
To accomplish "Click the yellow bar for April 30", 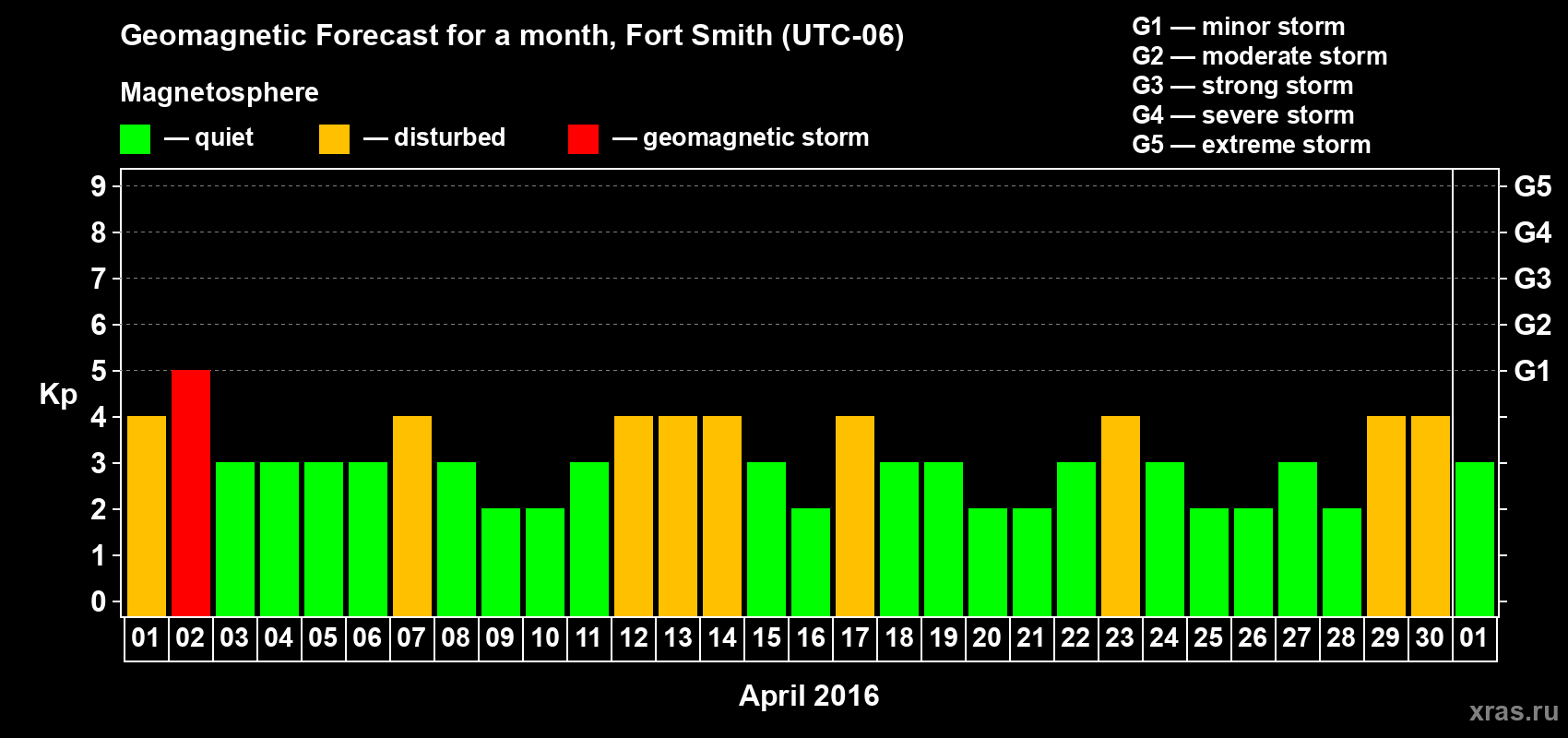I will tap(1431, 517).
